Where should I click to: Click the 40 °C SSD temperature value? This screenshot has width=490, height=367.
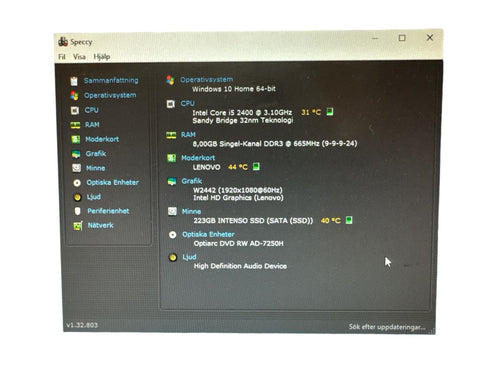tap(330, 221)
